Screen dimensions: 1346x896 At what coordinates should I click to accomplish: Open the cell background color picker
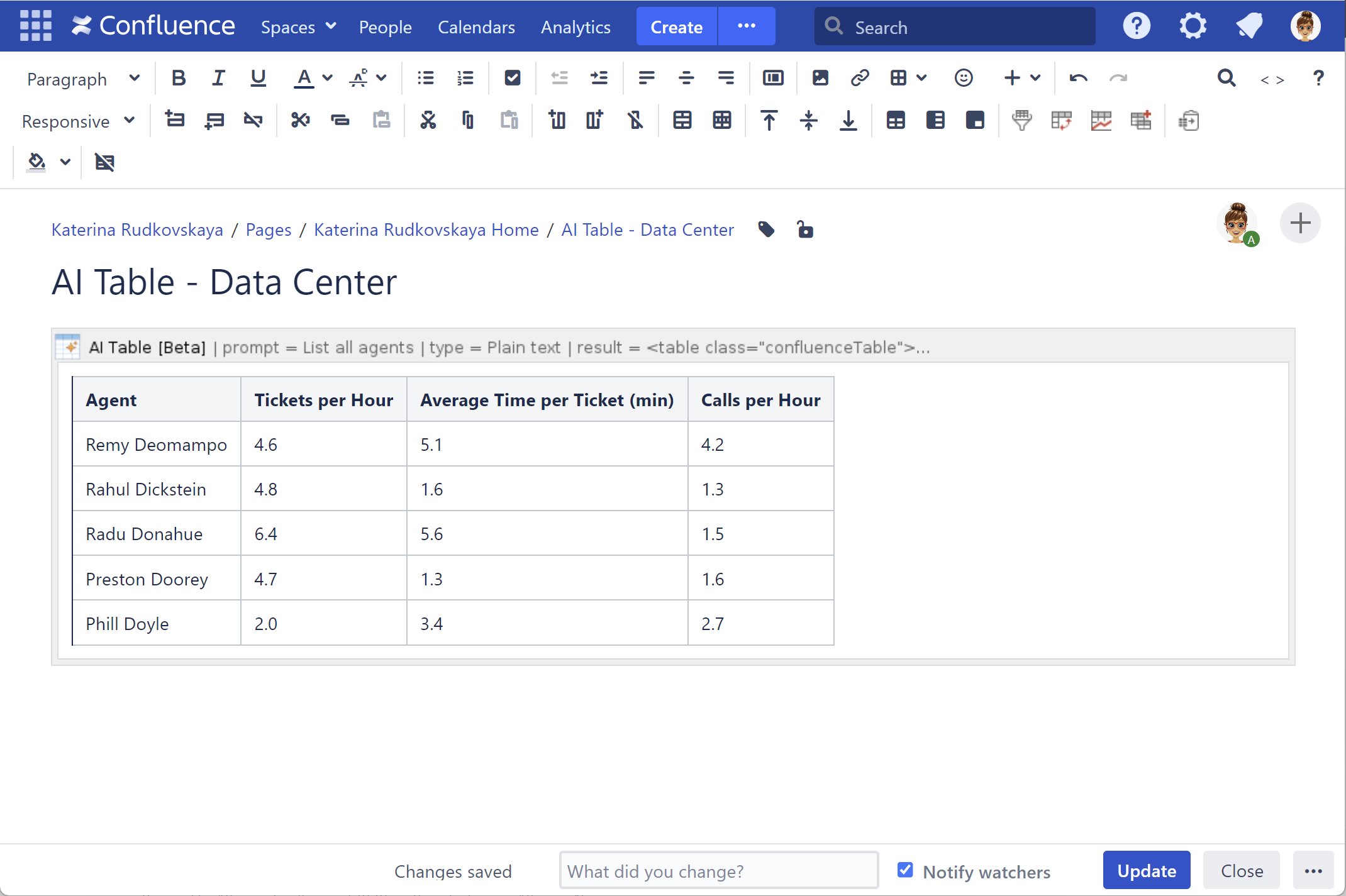pyautogui.click(x=37, y=162)
